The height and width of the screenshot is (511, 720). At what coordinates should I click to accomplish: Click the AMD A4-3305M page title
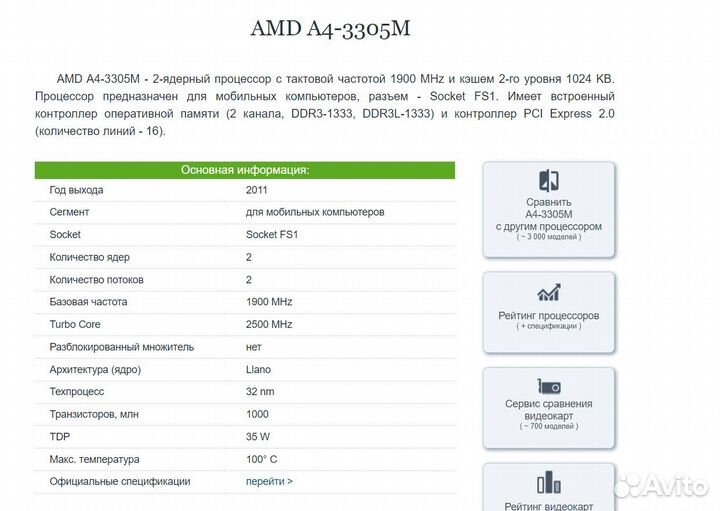330,28
